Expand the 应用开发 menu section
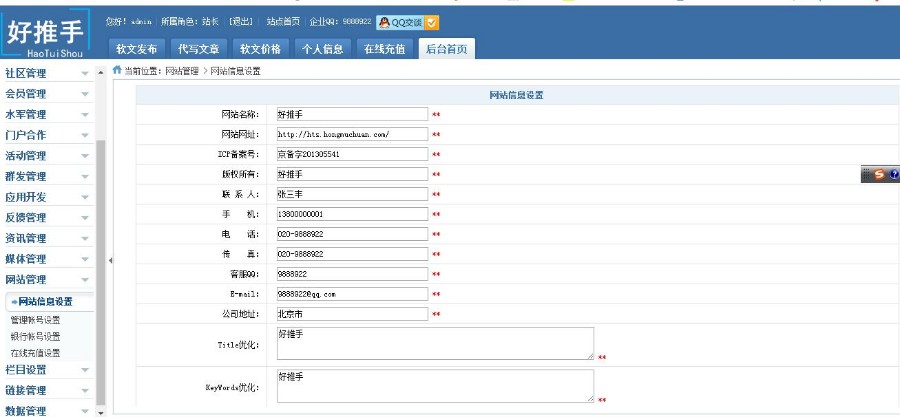Viewport: 900px width, 417px height. (x=47, y=197)
